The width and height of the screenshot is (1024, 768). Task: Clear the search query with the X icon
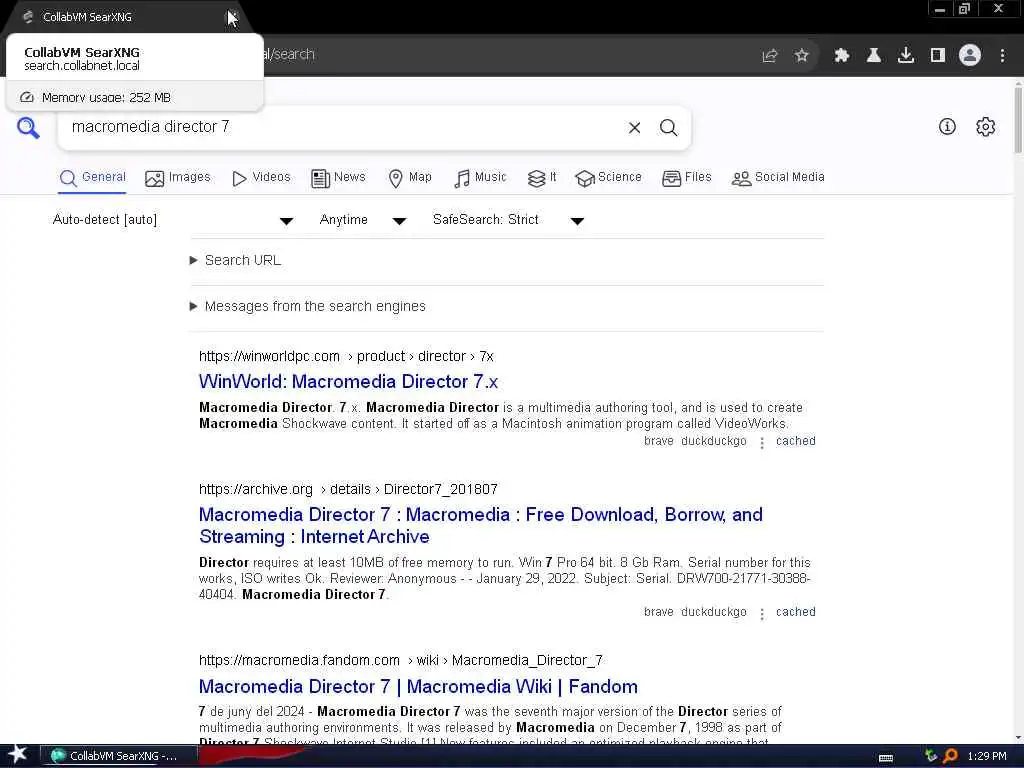pyautogui.click(x=634, y=128)
